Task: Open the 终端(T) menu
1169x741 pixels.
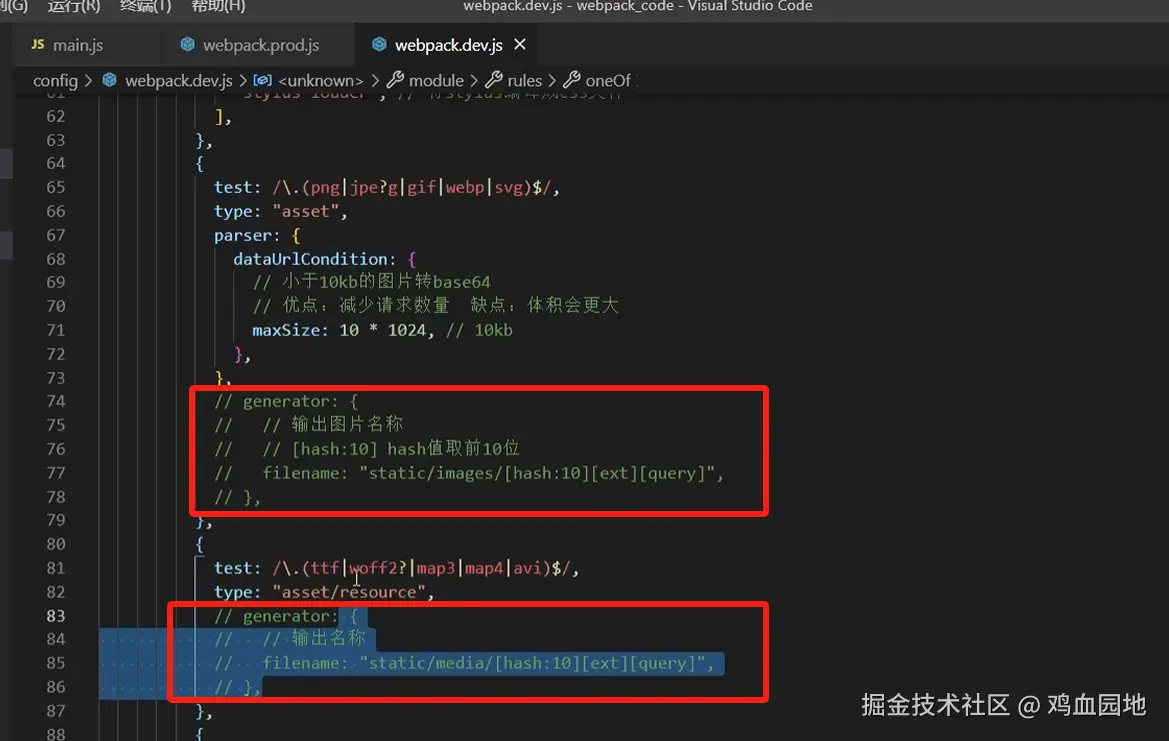Action: pos(145,6)
